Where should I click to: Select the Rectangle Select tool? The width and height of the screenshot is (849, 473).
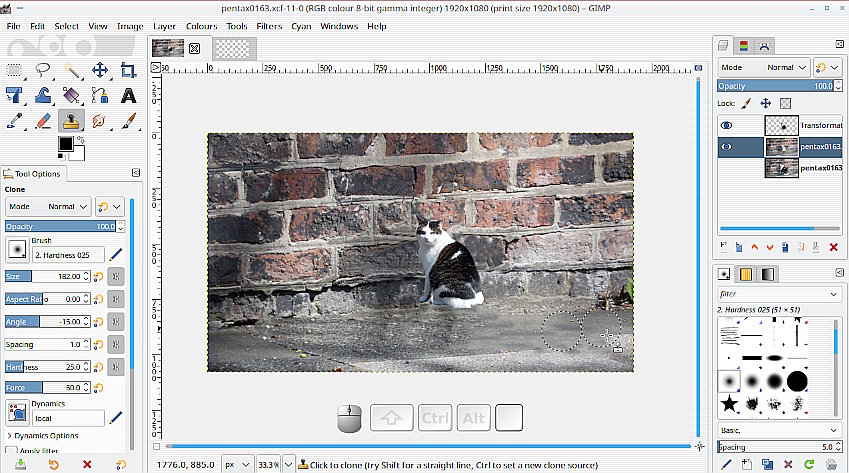[14, 70]
